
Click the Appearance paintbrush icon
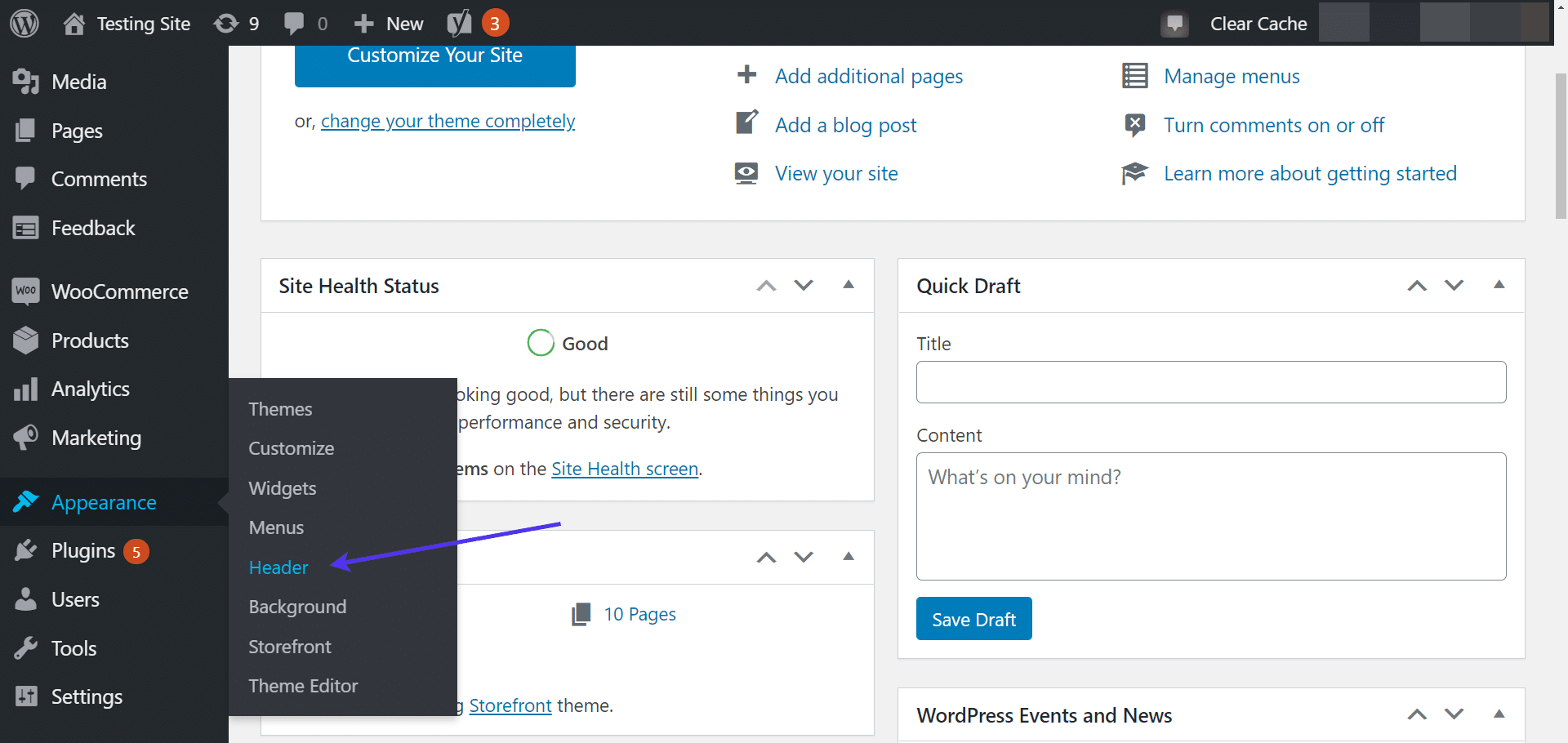pos(25,502)
